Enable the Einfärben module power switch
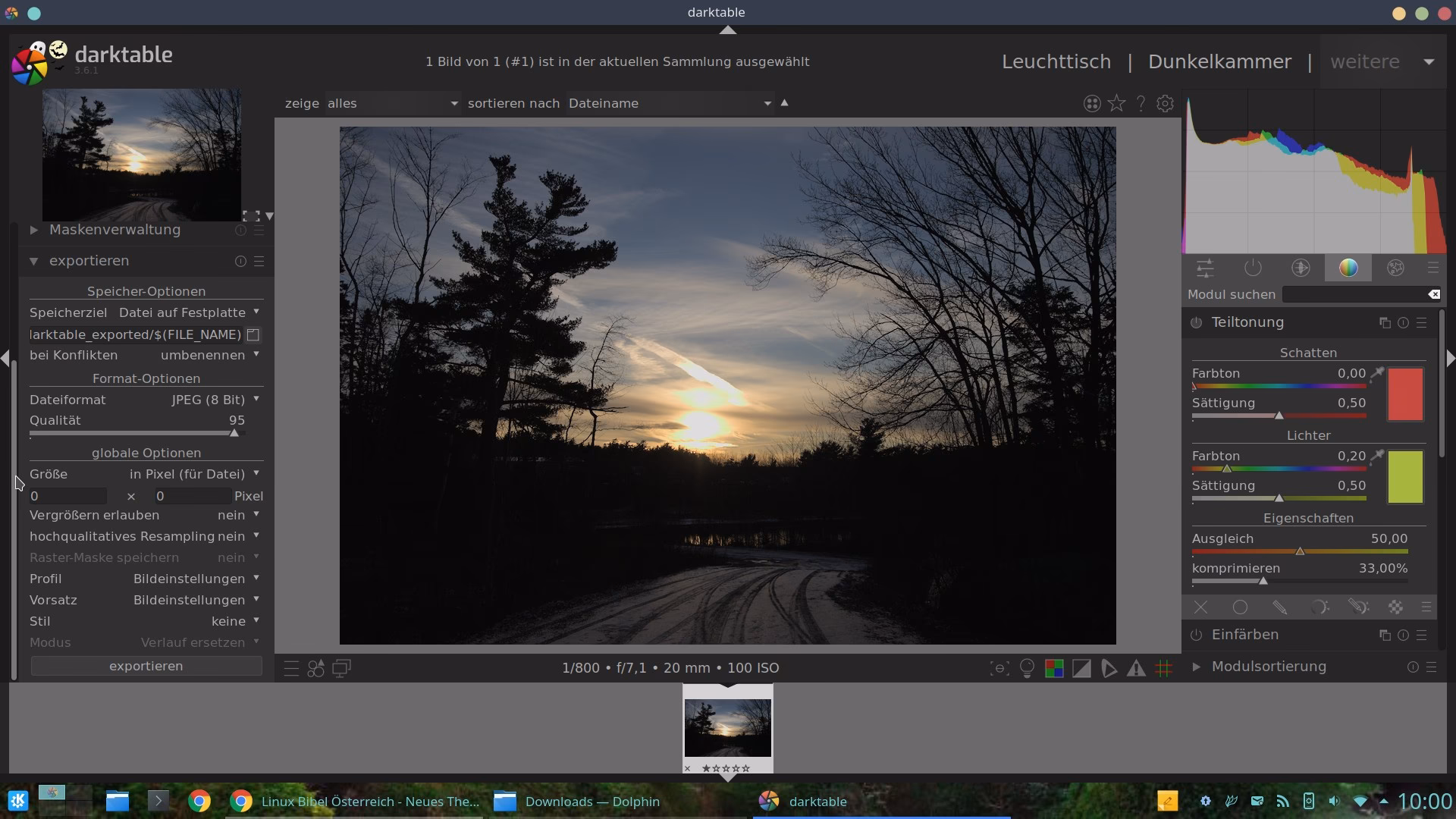 1195,635
